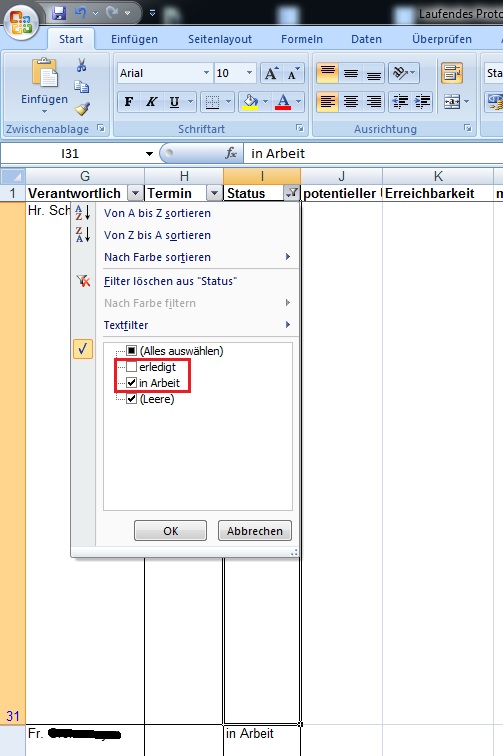
Task: Apply cell borders button
Action: tap(212, 102)
